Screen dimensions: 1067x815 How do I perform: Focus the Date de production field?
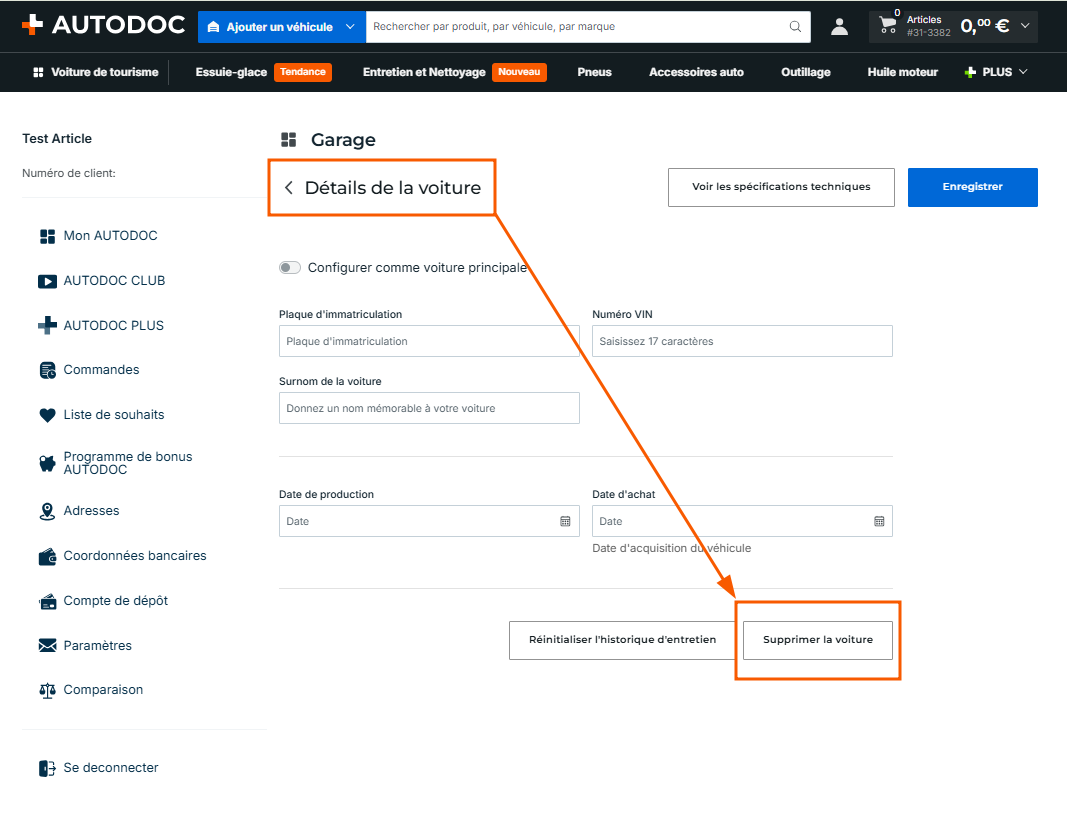tap(429, 521)
